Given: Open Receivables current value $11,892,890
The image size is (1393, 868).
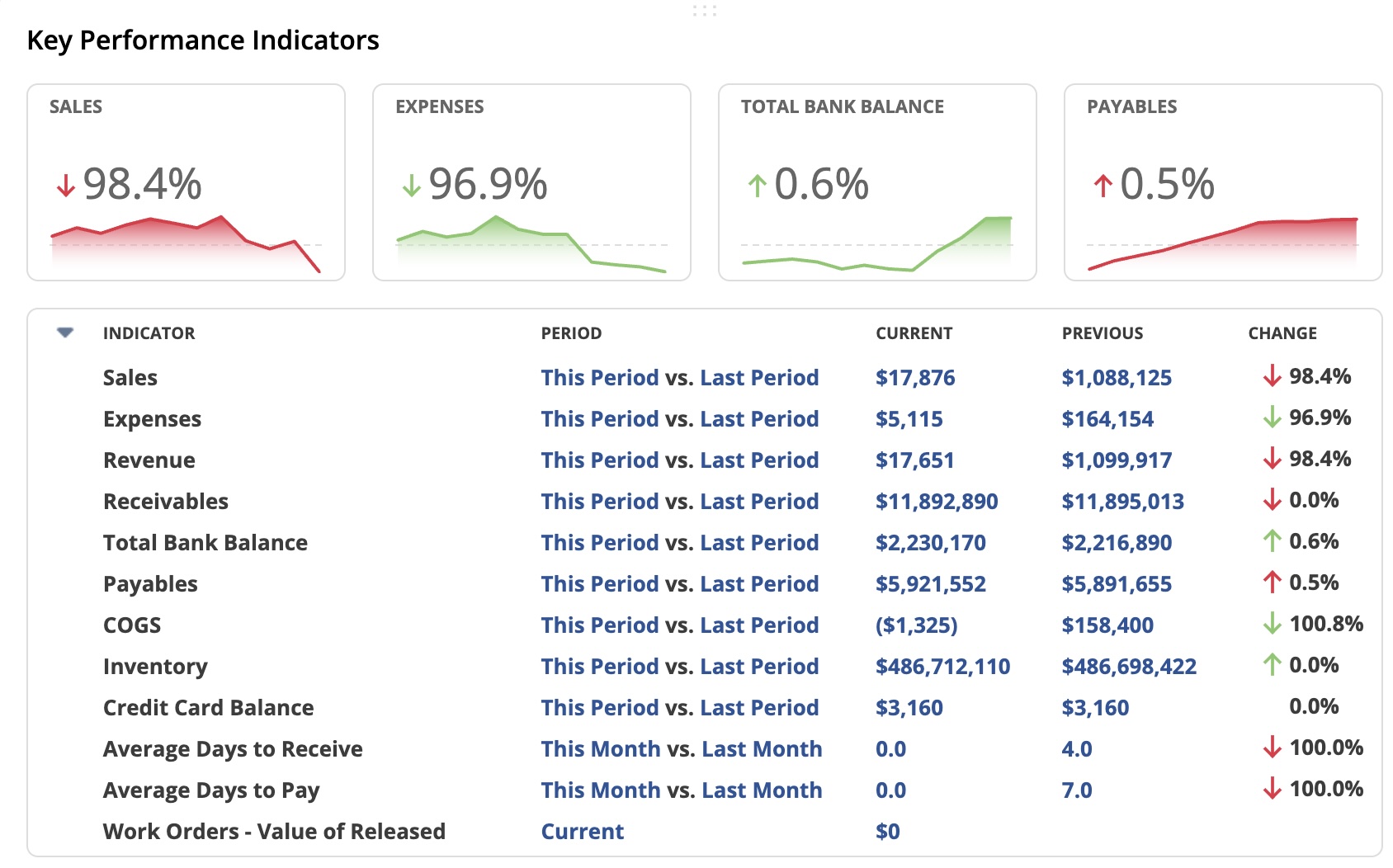Looking at the screenshot, I should coord(937,502).
